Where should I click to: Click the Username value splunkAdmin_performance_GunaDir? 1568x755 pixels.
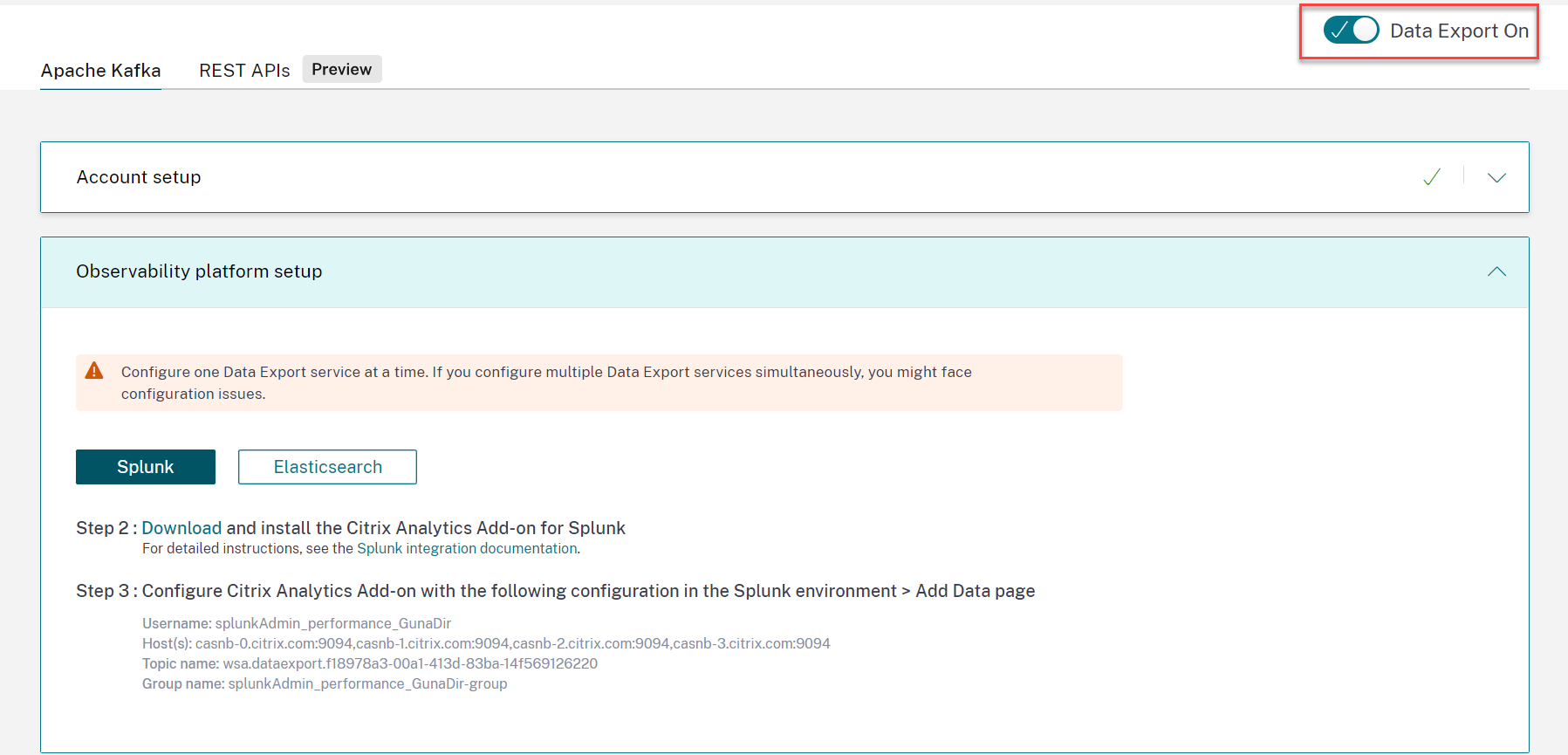pyautogui.click(x=332, y=623)
